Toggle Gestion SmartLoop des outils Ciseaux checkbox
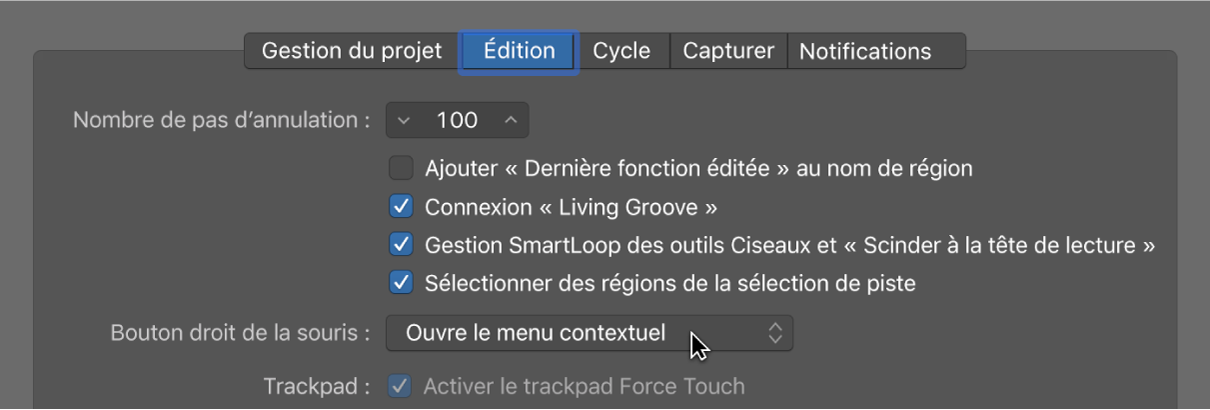Image resolution: width=1210 pixels, height=410 pixels. coord(401,245)
